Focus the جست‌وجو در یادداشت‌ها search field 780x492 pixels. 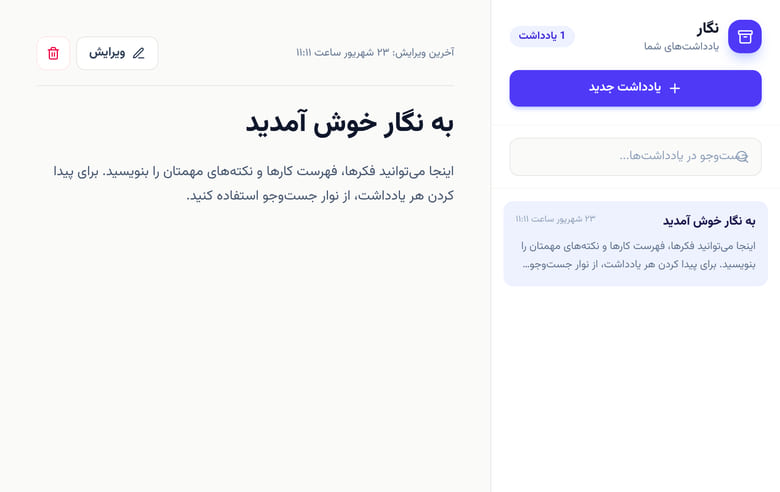click(635, 157)
